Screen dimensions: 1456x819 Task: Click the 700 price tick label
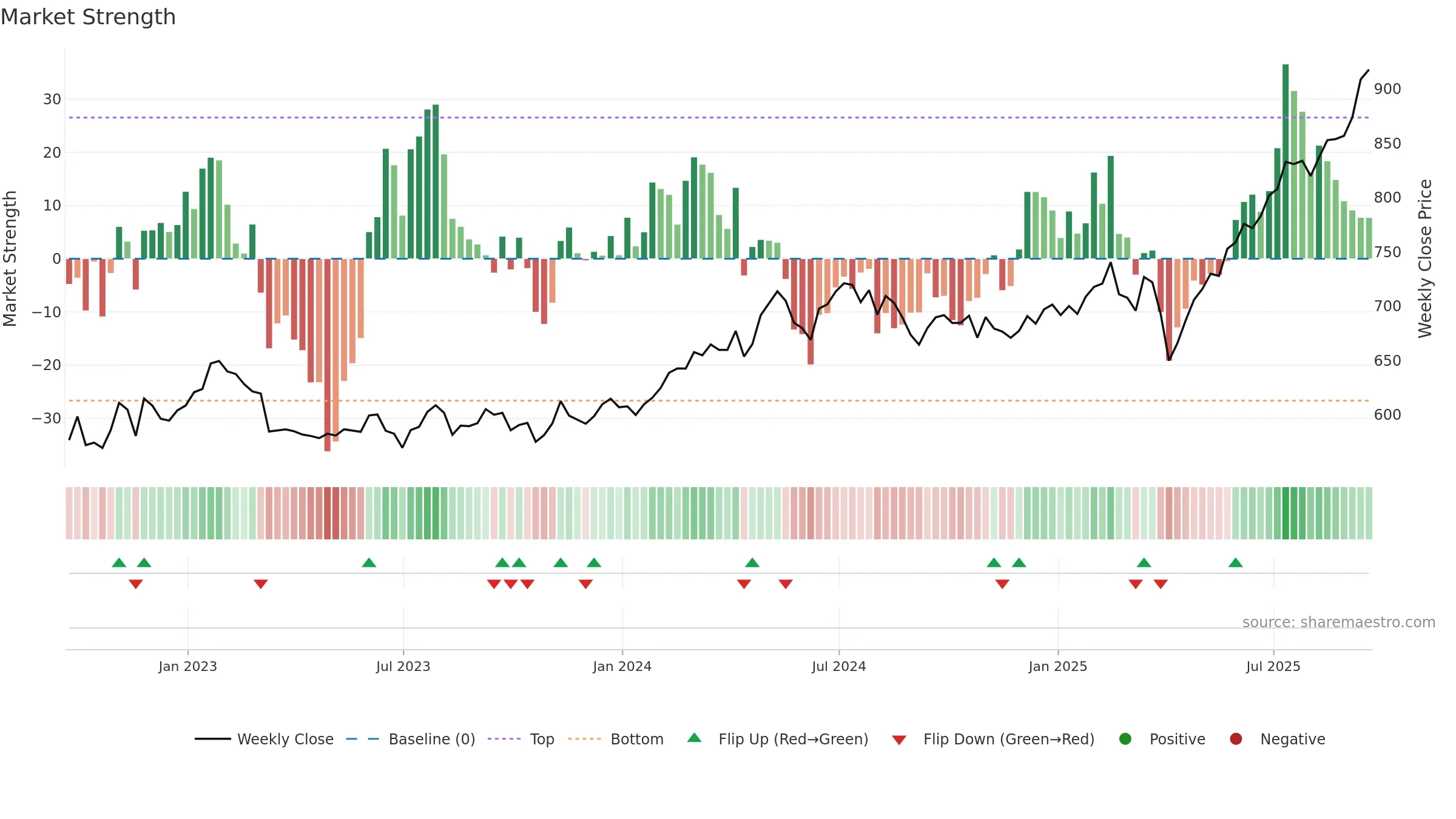click(x=1387, y=306)
